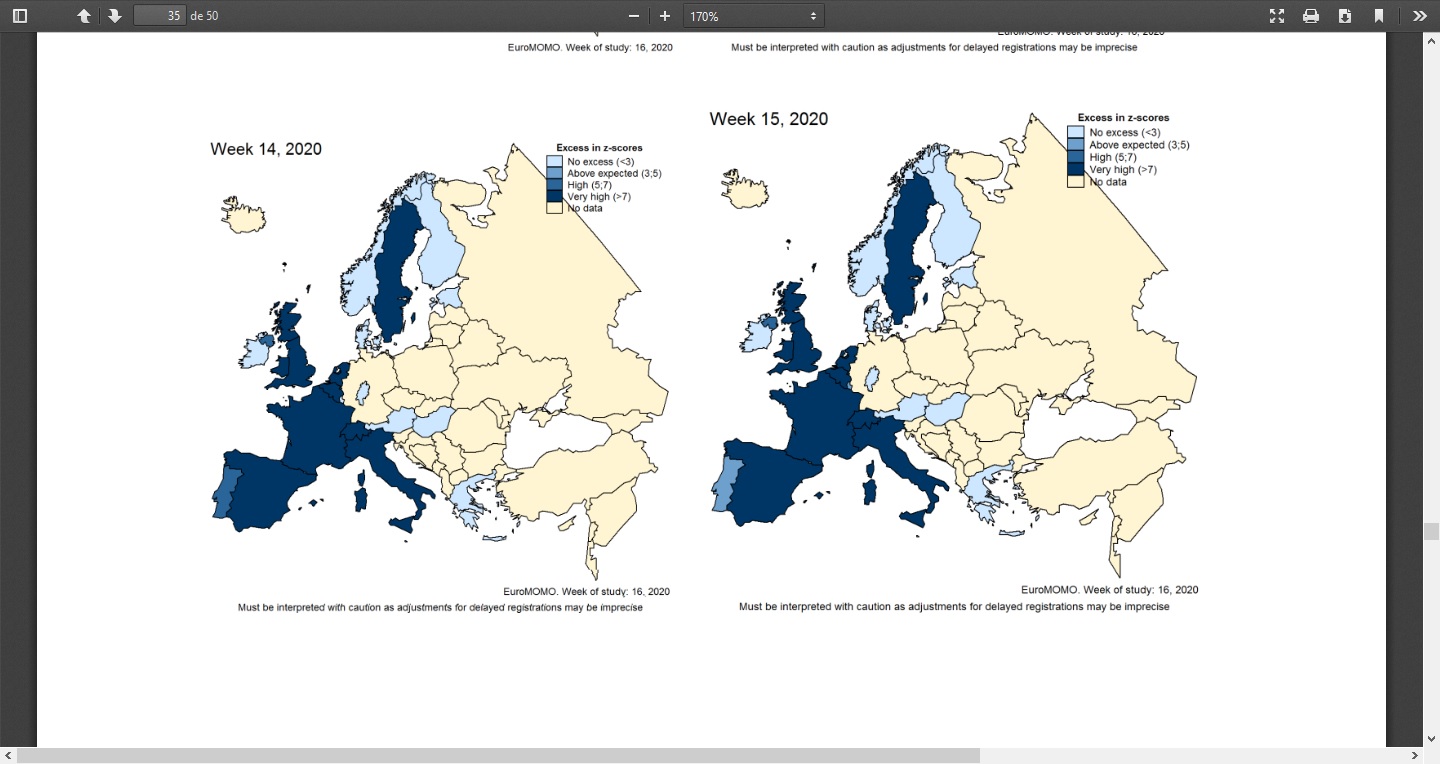Open the 170% zoom level dropdown
This screenshot has width=1440, height=764.
point(754,16)
